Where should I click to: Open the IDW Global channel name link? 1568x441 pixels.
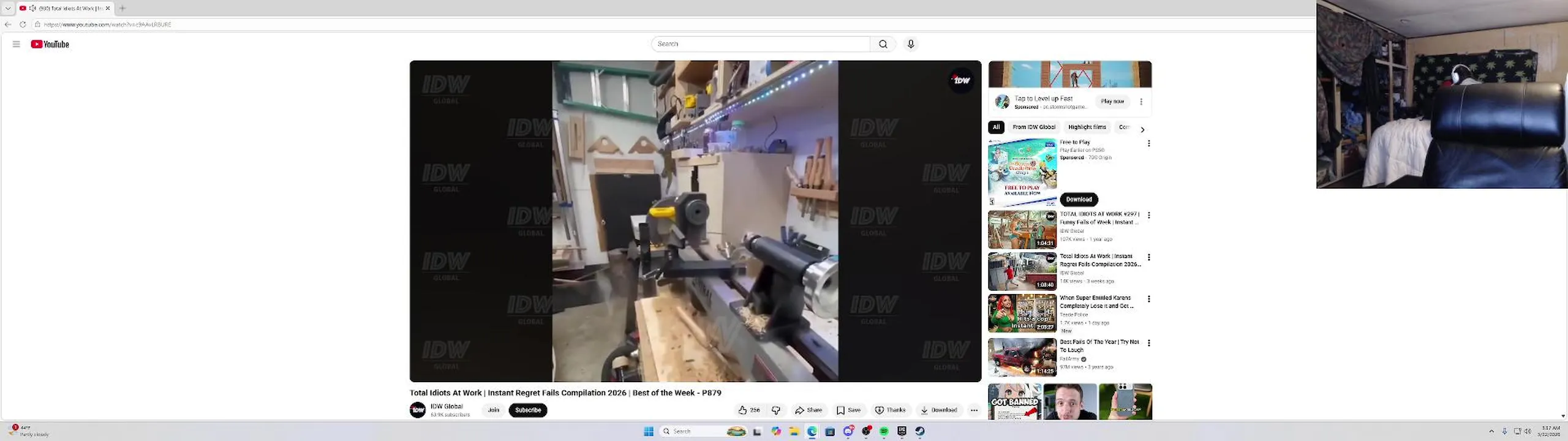(x=447, y=407)
